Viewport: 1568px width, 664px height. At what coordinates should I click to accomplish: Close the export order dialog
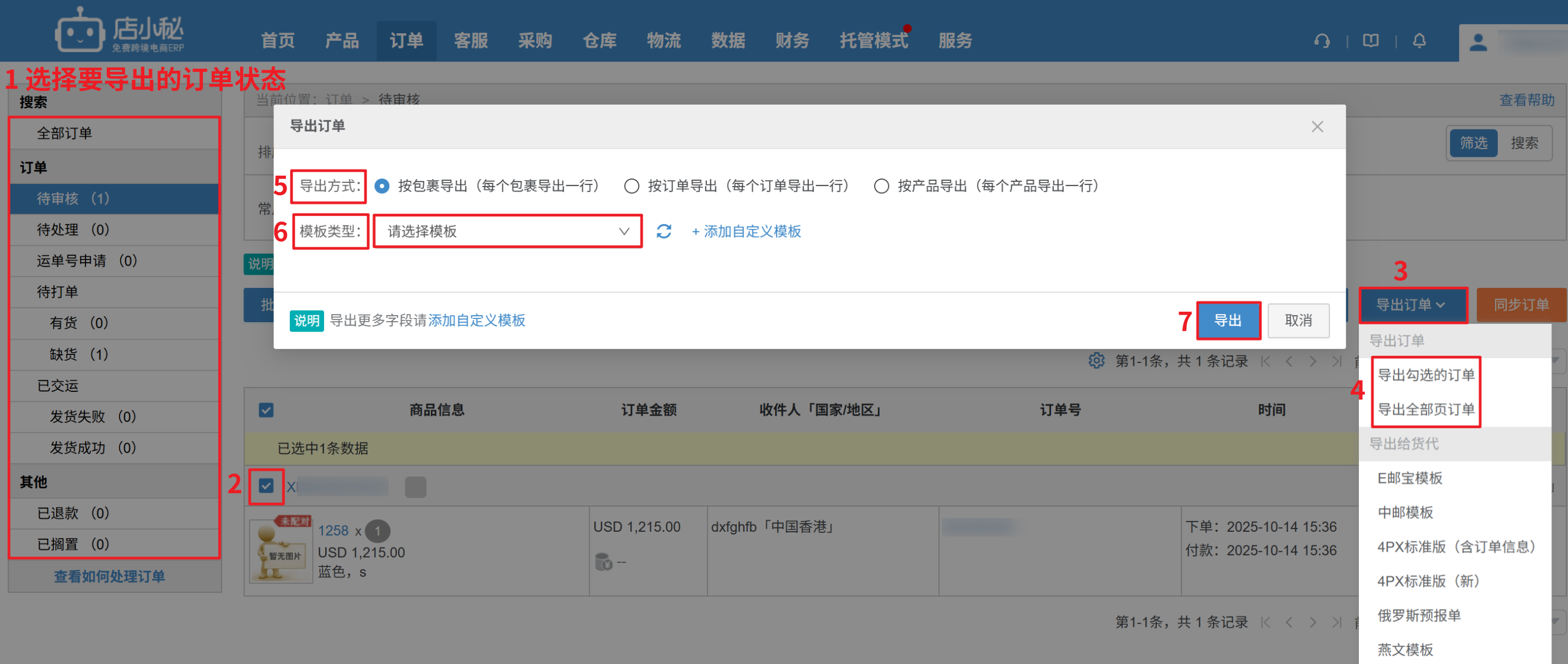click(x=1317, y=126)
